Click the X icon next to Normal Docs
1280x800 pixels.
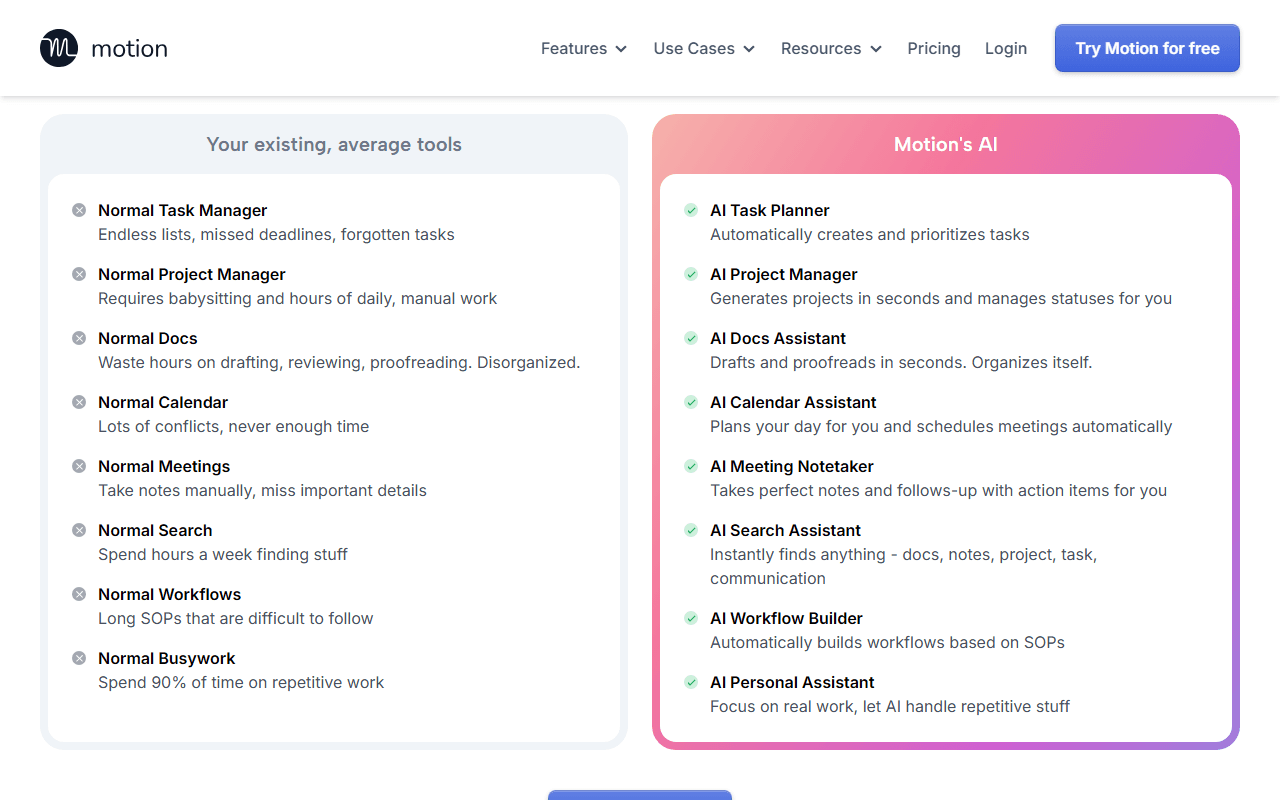click(x=79, y=338)
